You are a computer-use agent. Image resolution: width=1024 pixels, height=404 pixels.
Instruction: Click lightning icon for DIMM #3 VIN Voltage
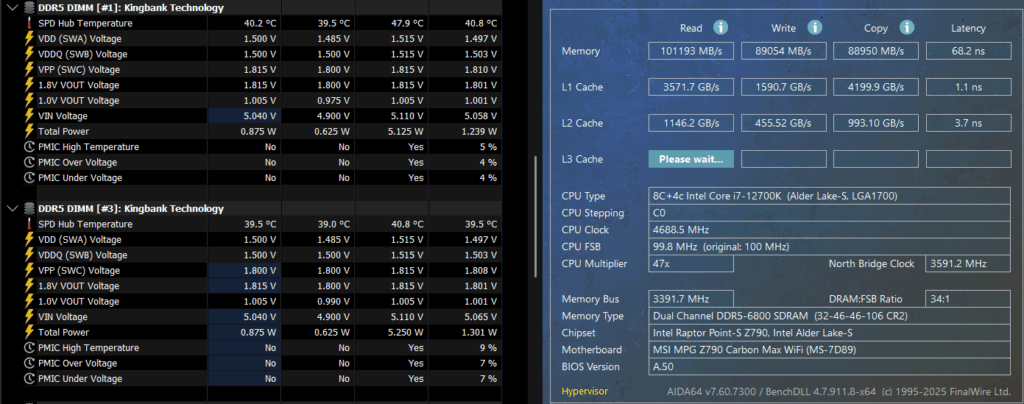29,317
